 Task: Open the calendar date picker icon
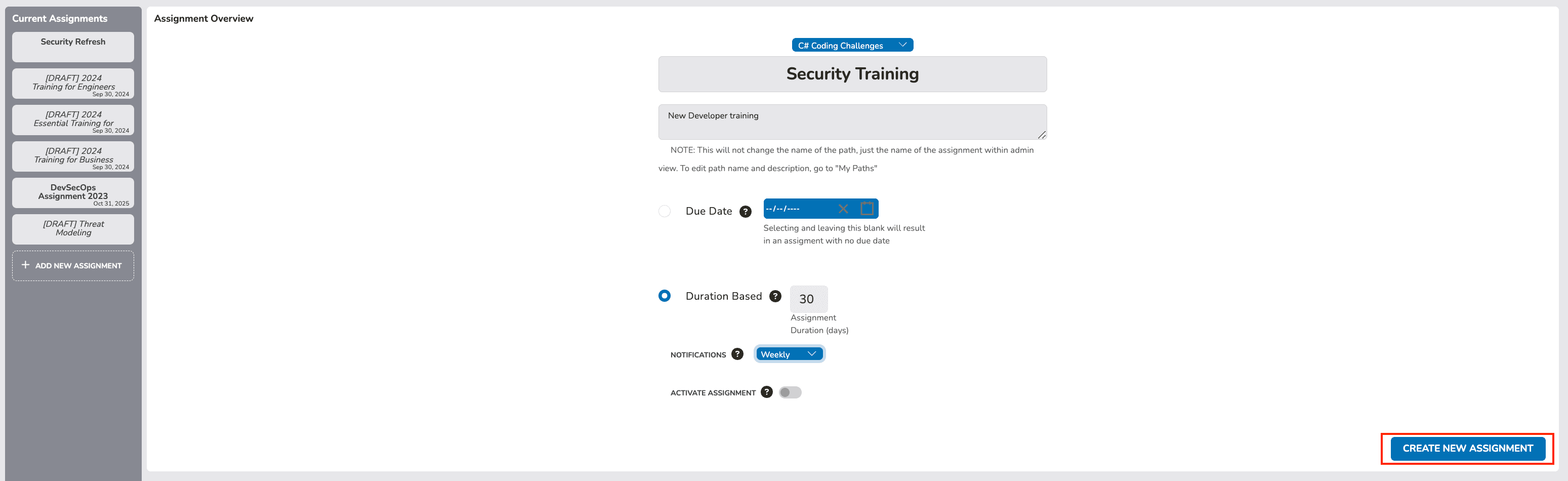coord(867,208)
